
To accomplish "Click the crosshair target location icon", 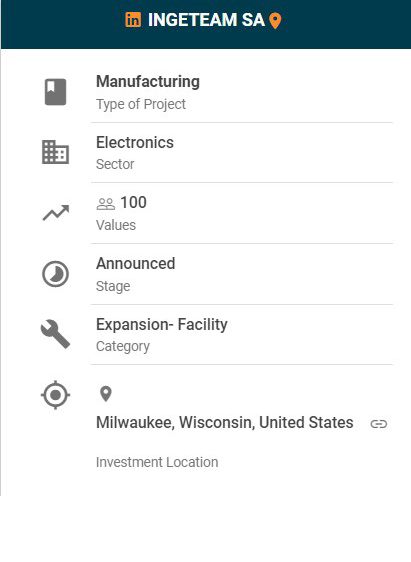I will pyautogui.click(x=55, y=395).
